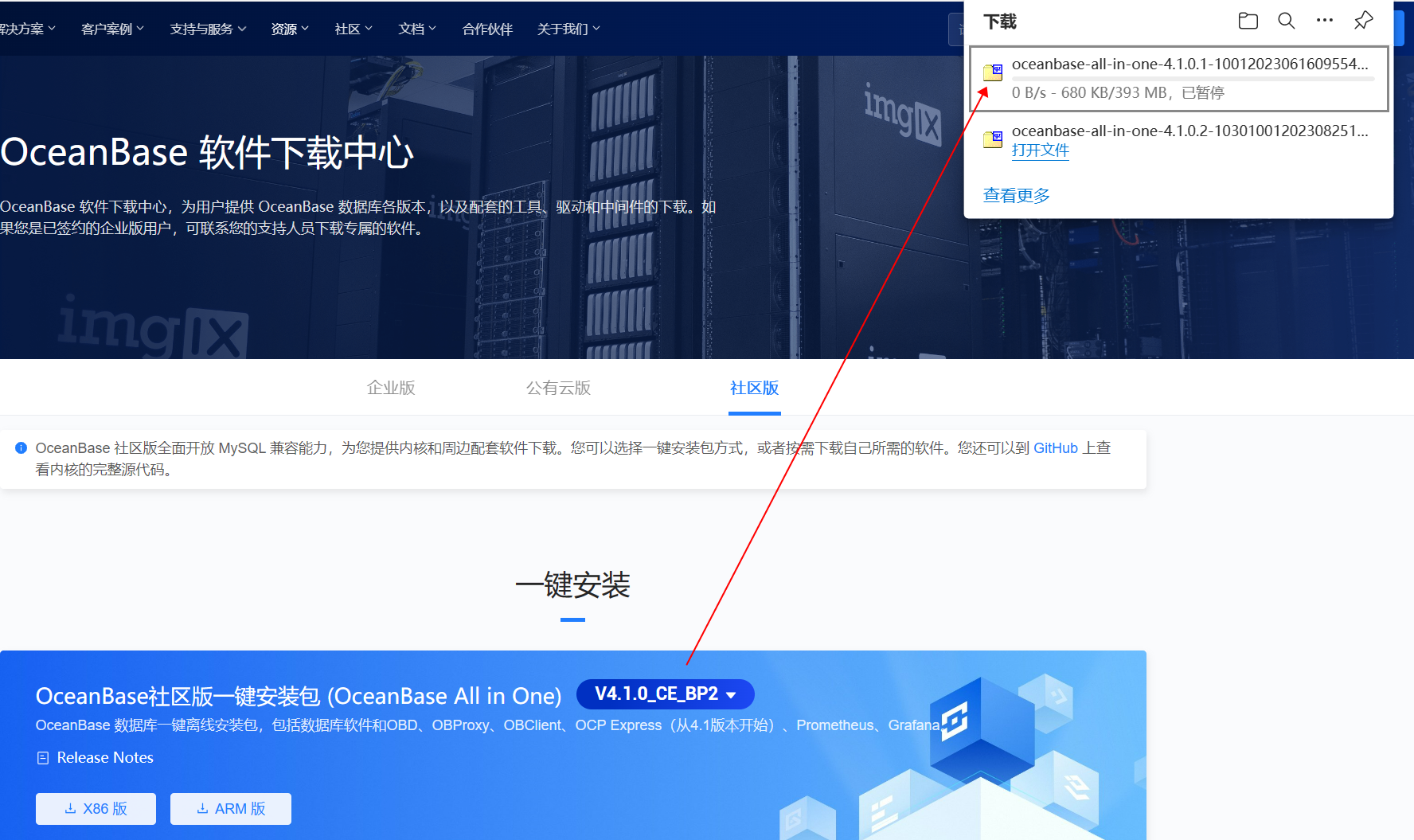Open more options in download panel

tap(1325, 21)
